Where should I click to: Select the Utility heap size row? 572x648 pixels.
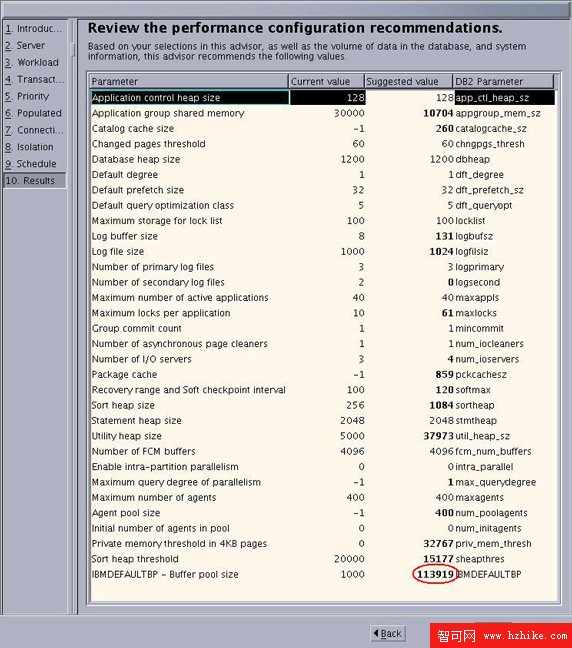pyautogui.click(x=323, y=436)
